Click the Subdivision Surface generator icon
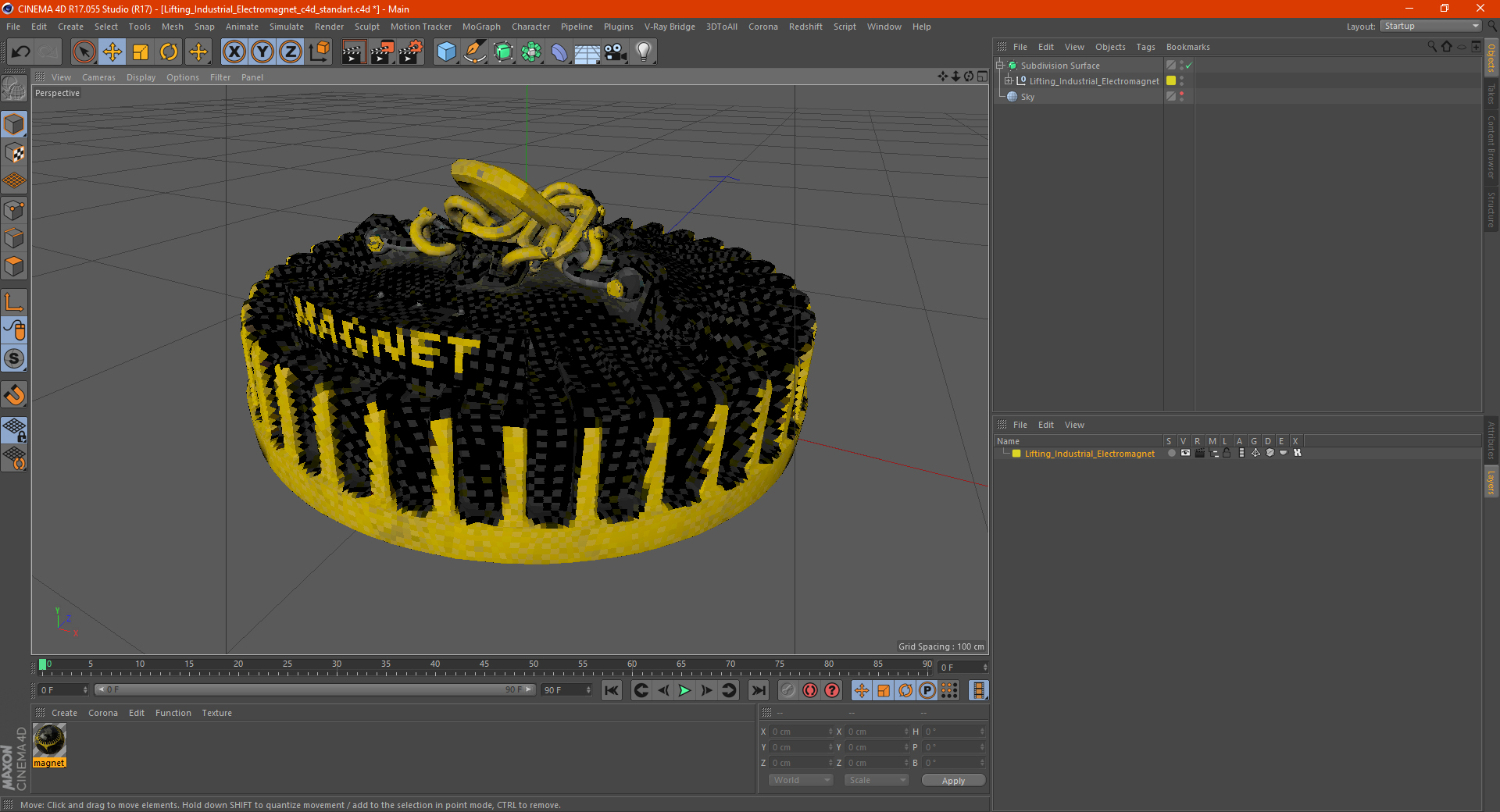The image size is (1500, 812). (x=503, y=52)
